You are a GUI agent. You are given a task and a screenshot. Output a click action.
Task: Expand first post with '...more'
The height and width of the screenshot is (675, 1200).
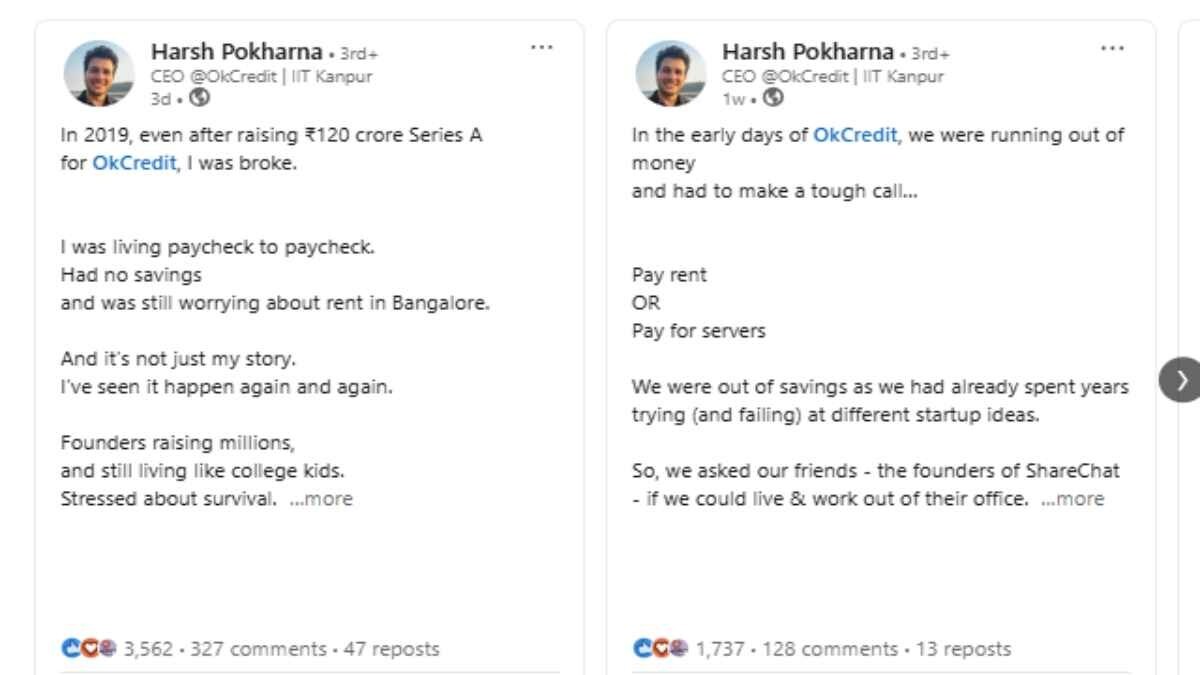321,499
